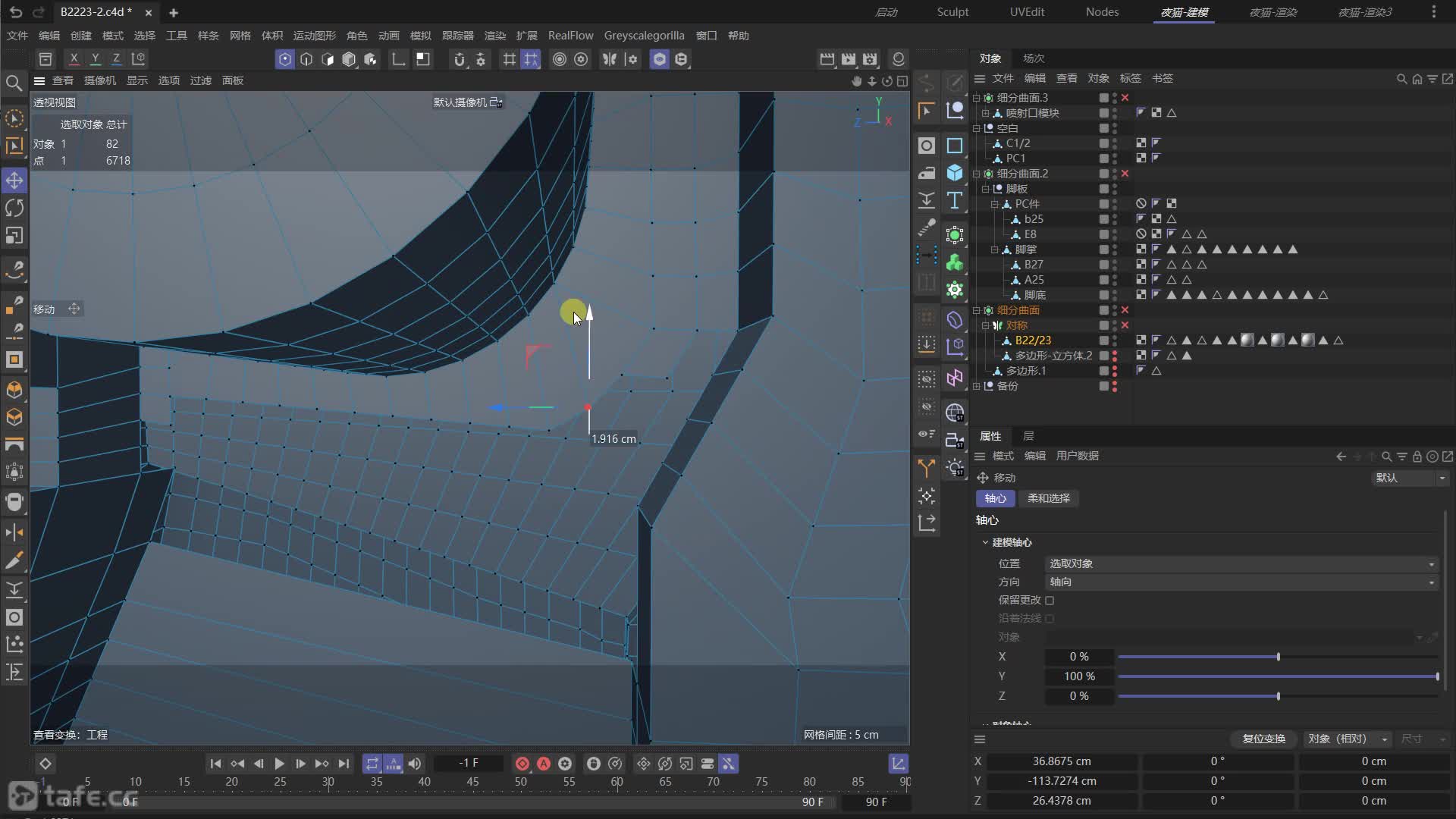1456x819 pixels.
Task: Open the 方向 dropdown set to 轴向
Action: point(1241,582)
